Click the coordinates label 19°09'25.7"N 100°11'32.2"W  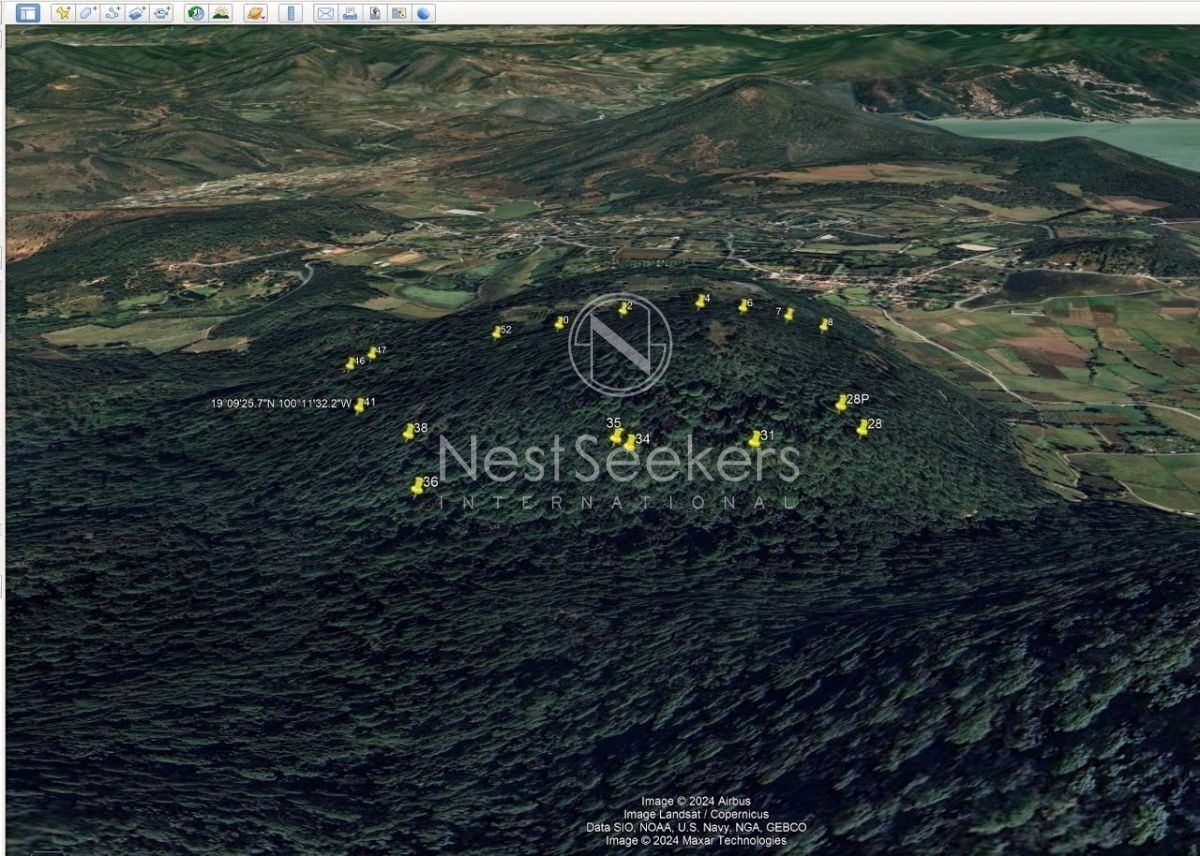point(281,404)
